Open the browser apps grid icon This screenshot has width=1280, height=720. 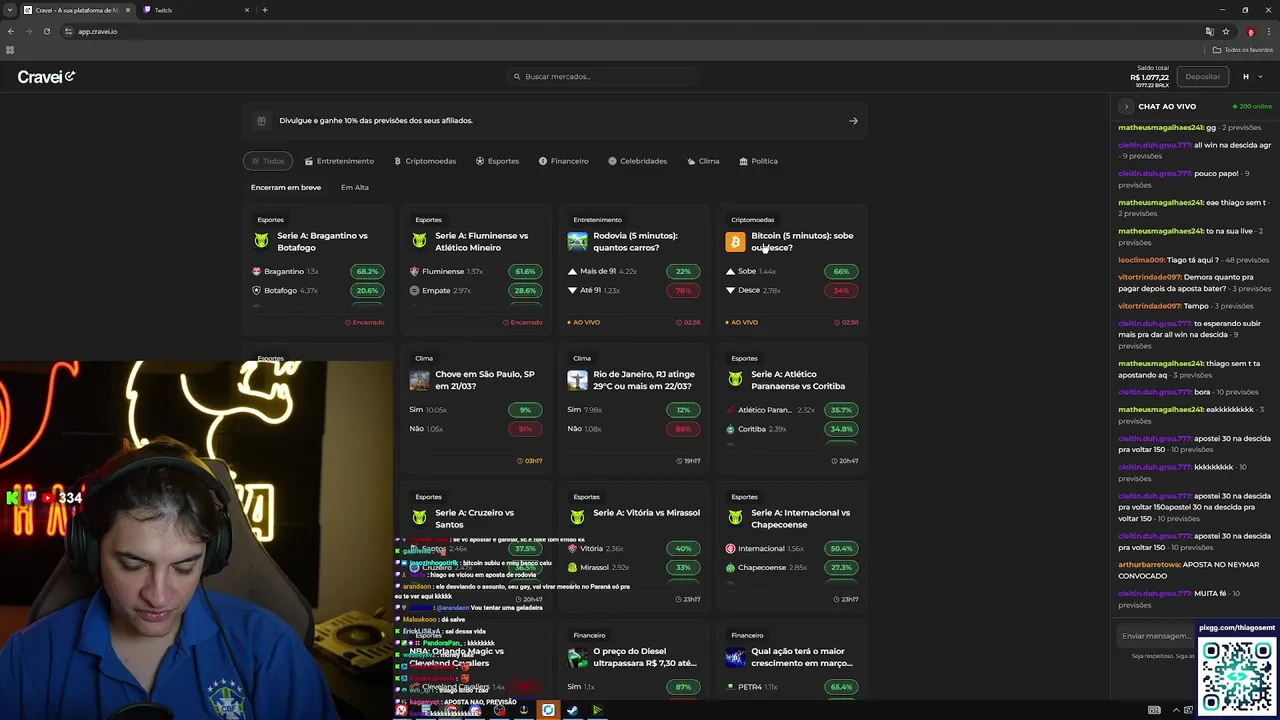10,50
